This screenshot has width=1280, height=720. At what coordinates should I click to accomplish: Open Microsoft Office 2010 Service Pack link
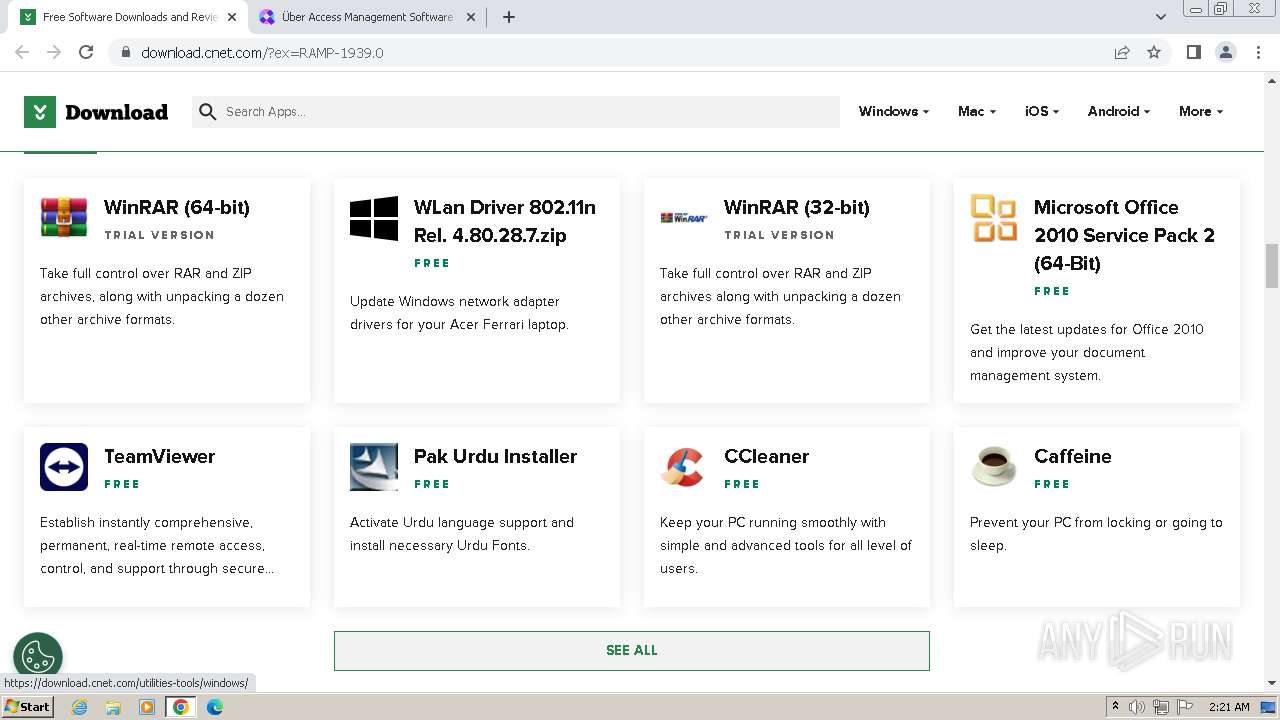tap(1124, 235)
